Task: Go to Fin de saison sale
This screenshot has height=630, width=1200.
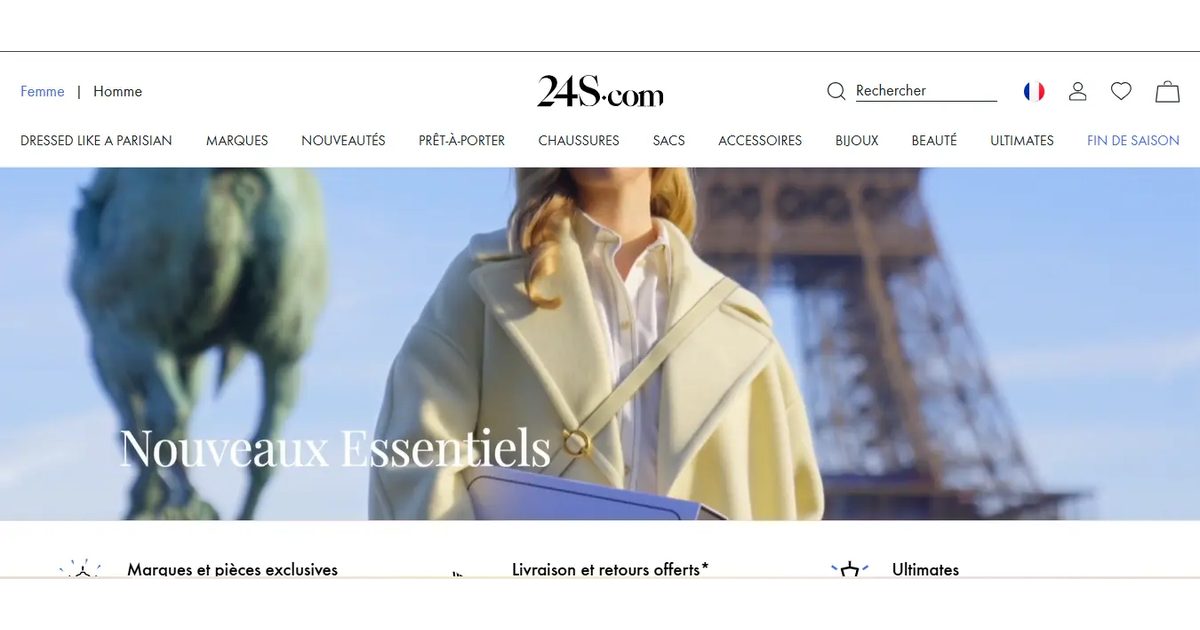Action: tap(1133, 141)
